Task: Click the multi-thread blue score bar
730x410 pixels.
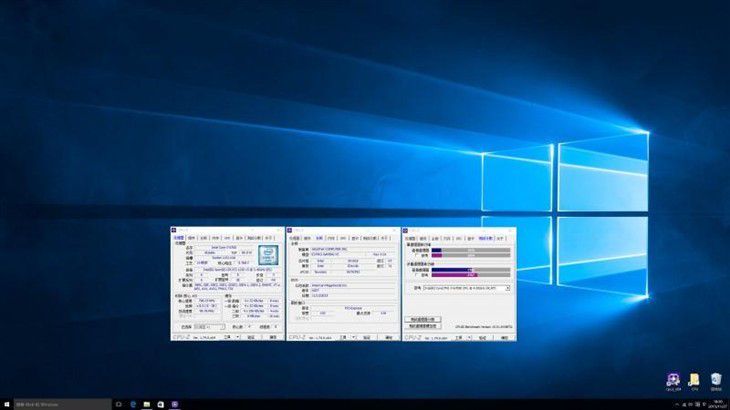Action: pyautogui.click(x=452, y=270)
